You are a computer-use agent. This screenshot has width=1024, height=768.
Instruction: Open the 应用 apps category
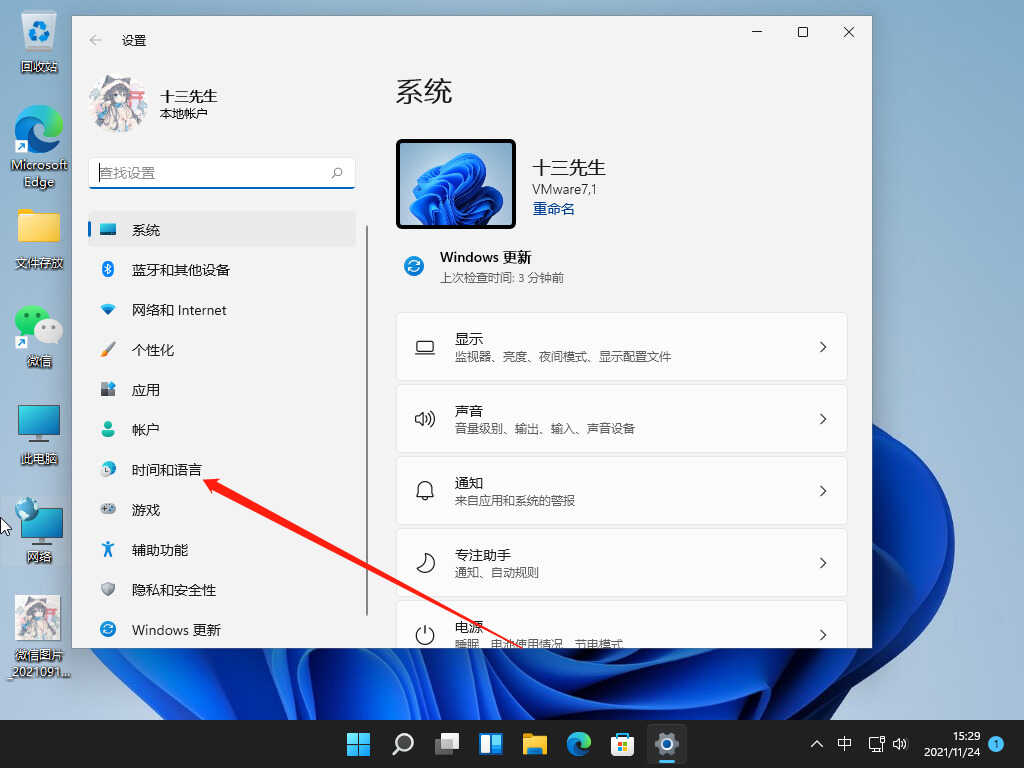[x=222, y=390]
